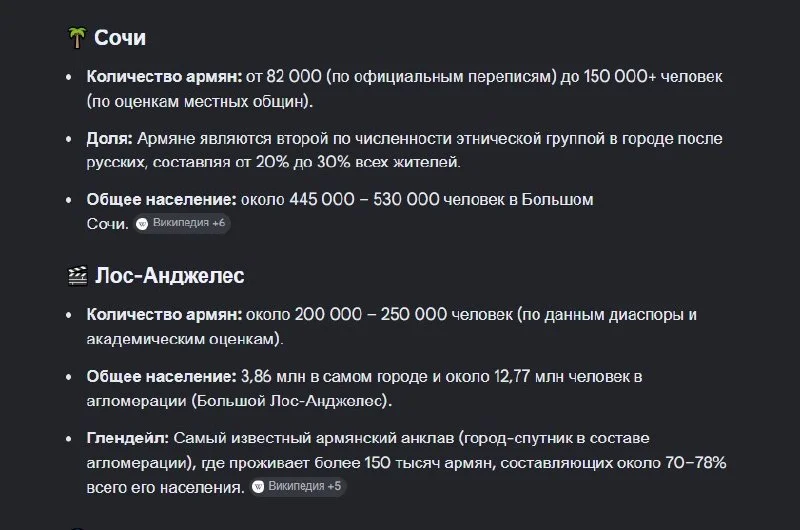Select the Сочи heading text
The width and height of the screenshot is (800, 530).
pyautogui.click(x=120, y=38)
